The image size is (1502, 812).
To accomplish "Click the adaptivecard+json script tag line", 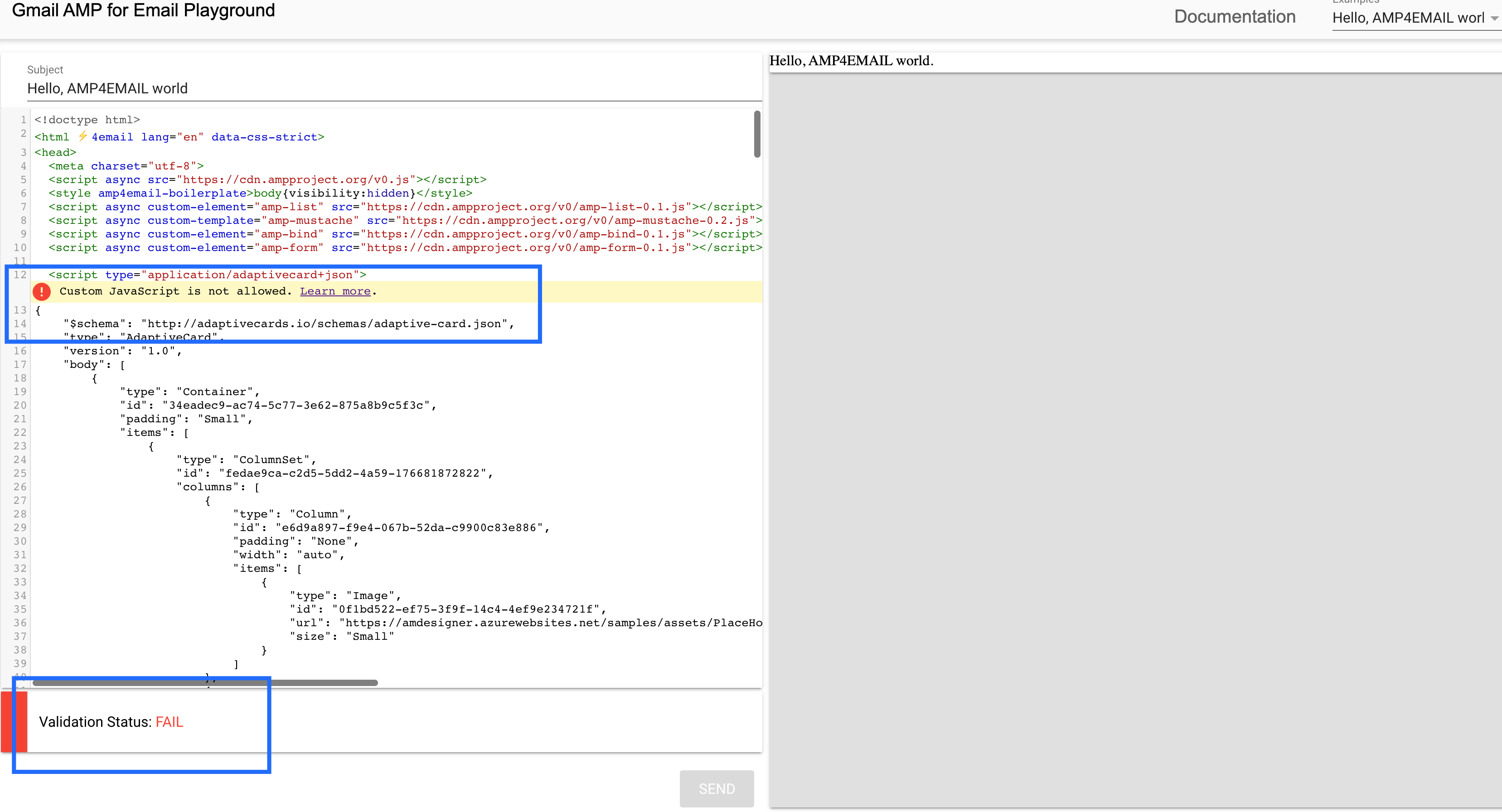I will tap(207, 275).
